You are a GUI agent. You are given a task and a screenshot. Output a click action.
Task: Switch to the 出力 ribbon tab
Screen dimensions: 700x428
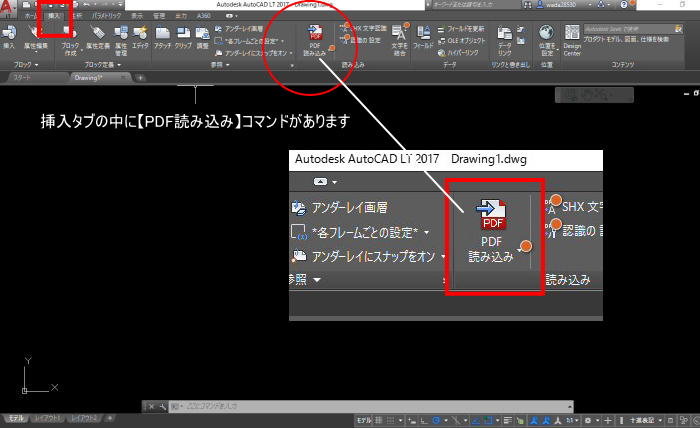click(x=181, y=16)
